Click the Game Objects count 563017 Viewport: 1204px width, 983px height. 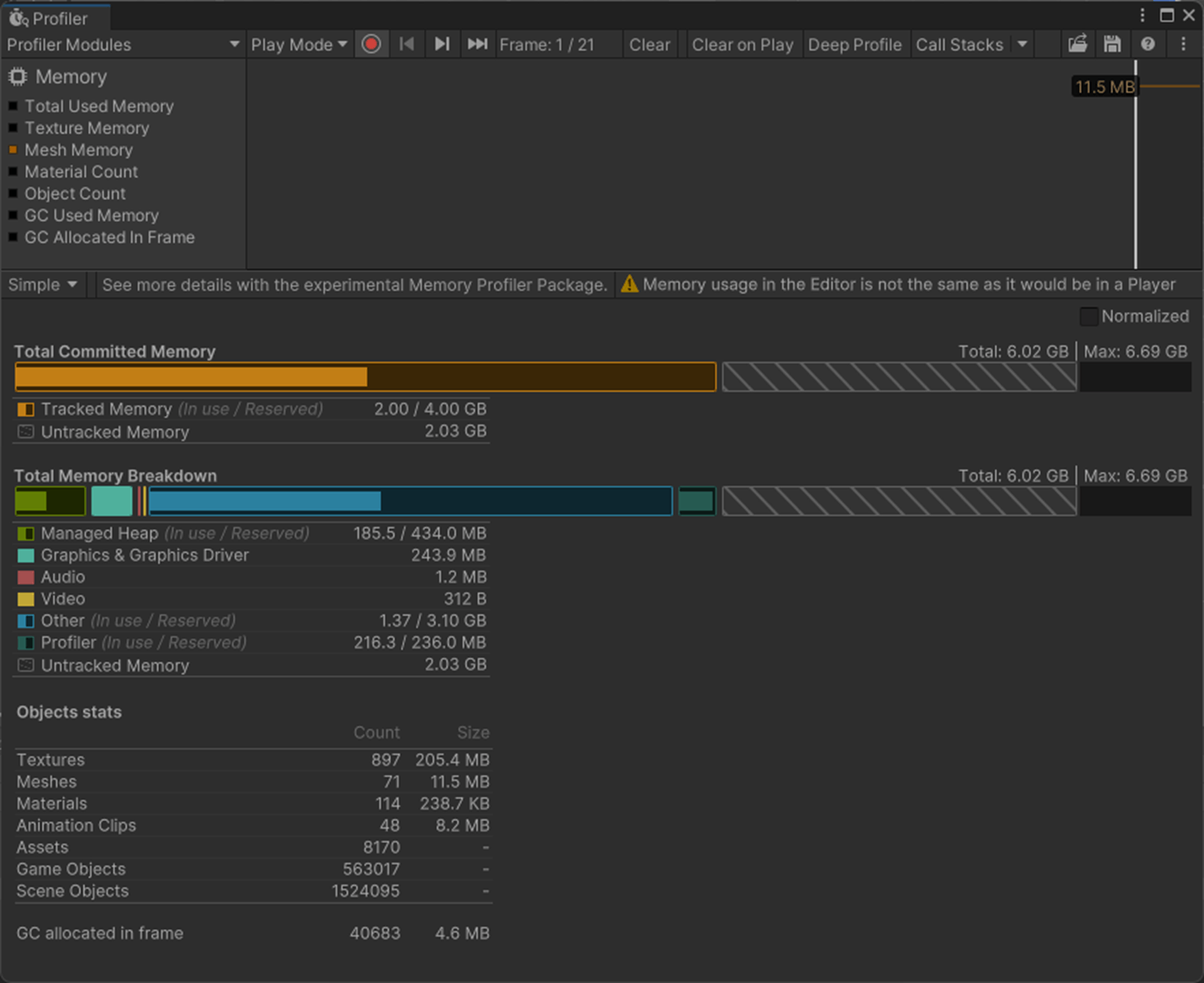(371, 869)
